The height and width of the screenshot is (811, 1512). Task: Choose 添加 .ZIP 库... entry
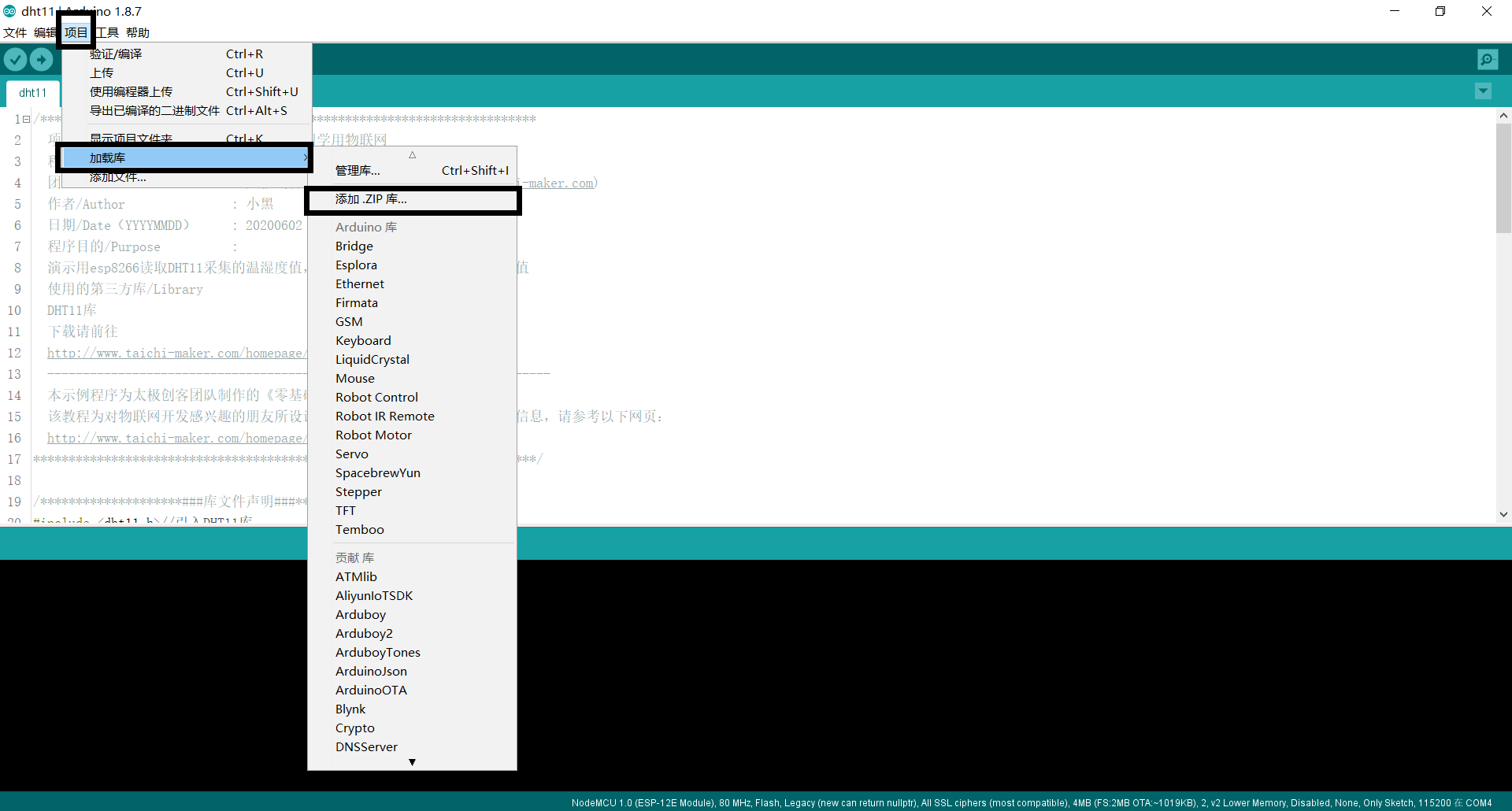pyautogui.click(x=412, y=199)
